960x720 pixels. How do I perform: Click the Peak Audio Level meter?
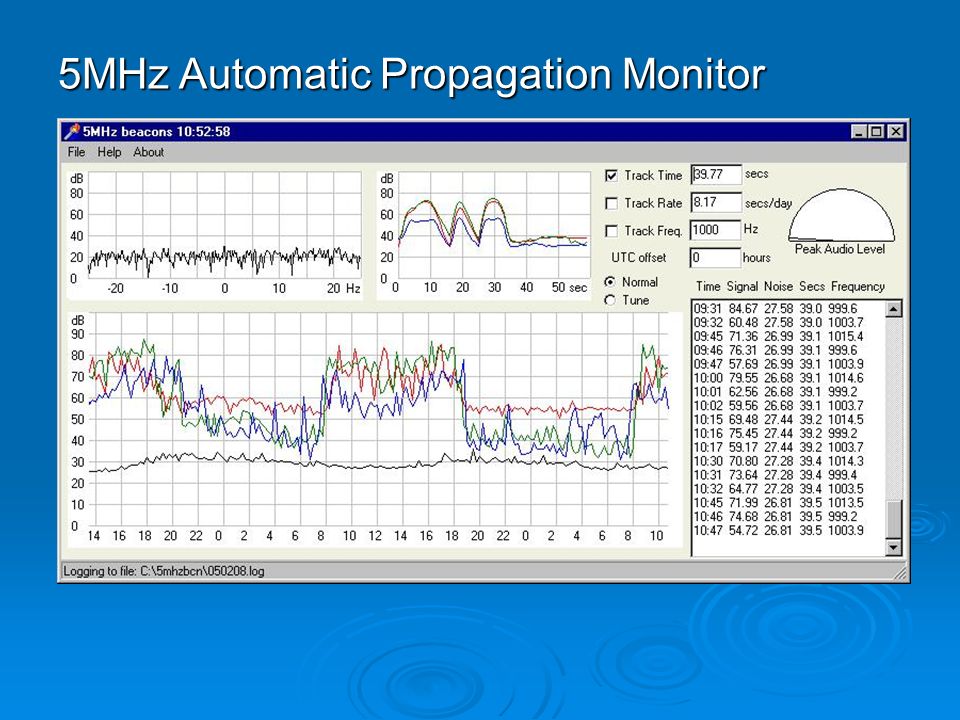coord(841,216)
